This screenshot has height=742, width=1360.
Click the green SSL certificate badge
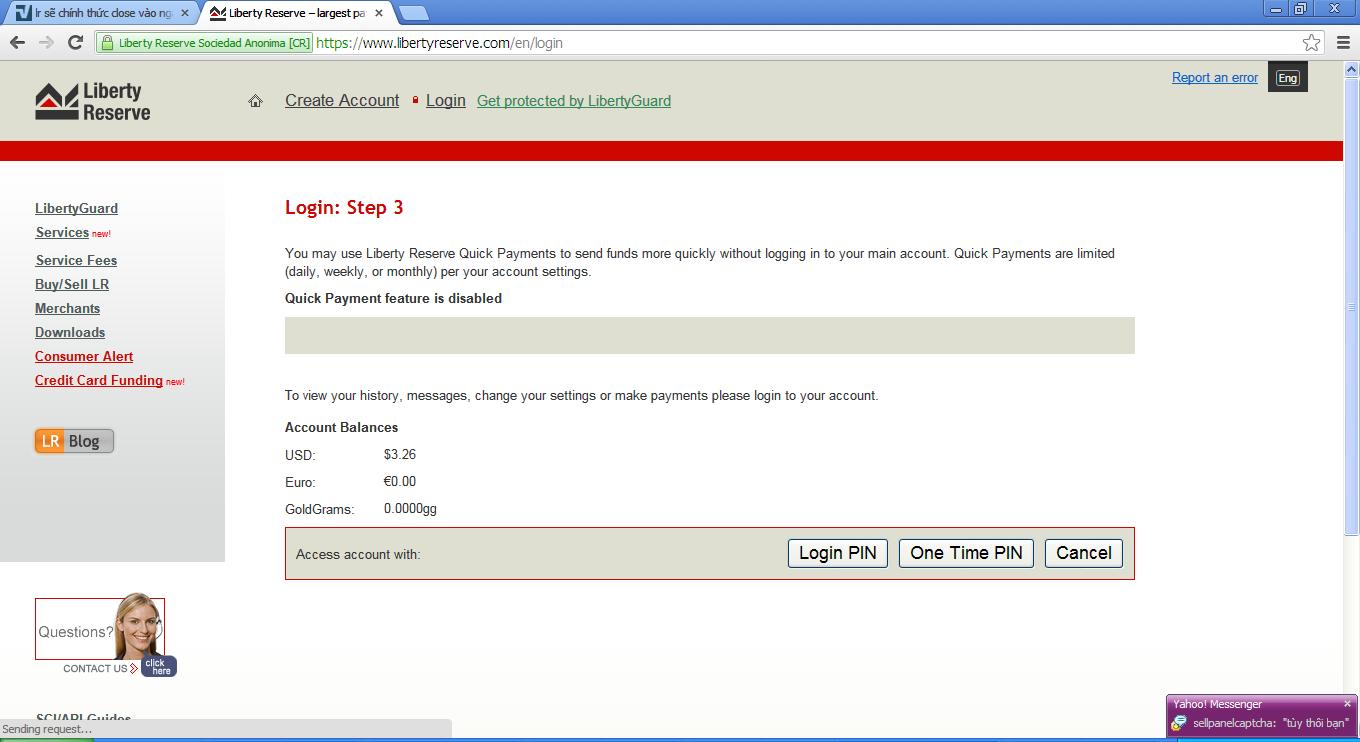[205, 43]
